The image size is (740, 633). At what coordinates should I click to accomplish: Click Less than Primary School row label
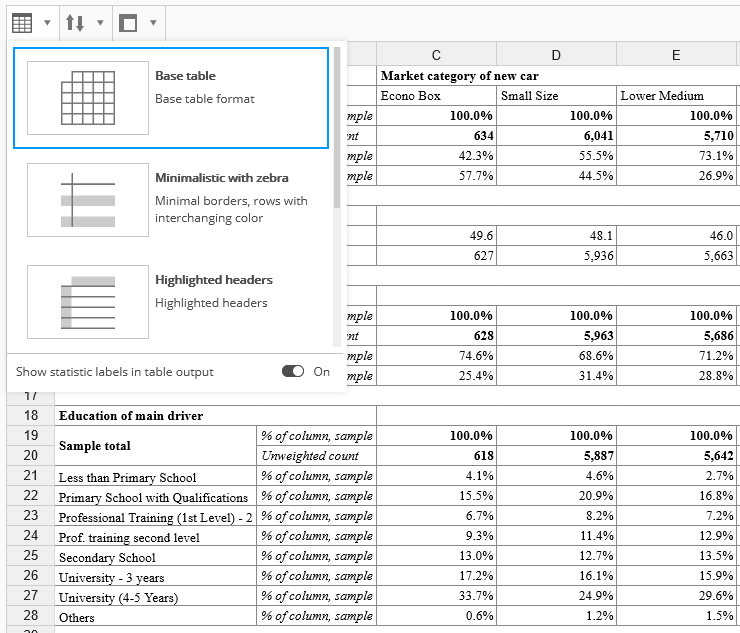point(156,477)
